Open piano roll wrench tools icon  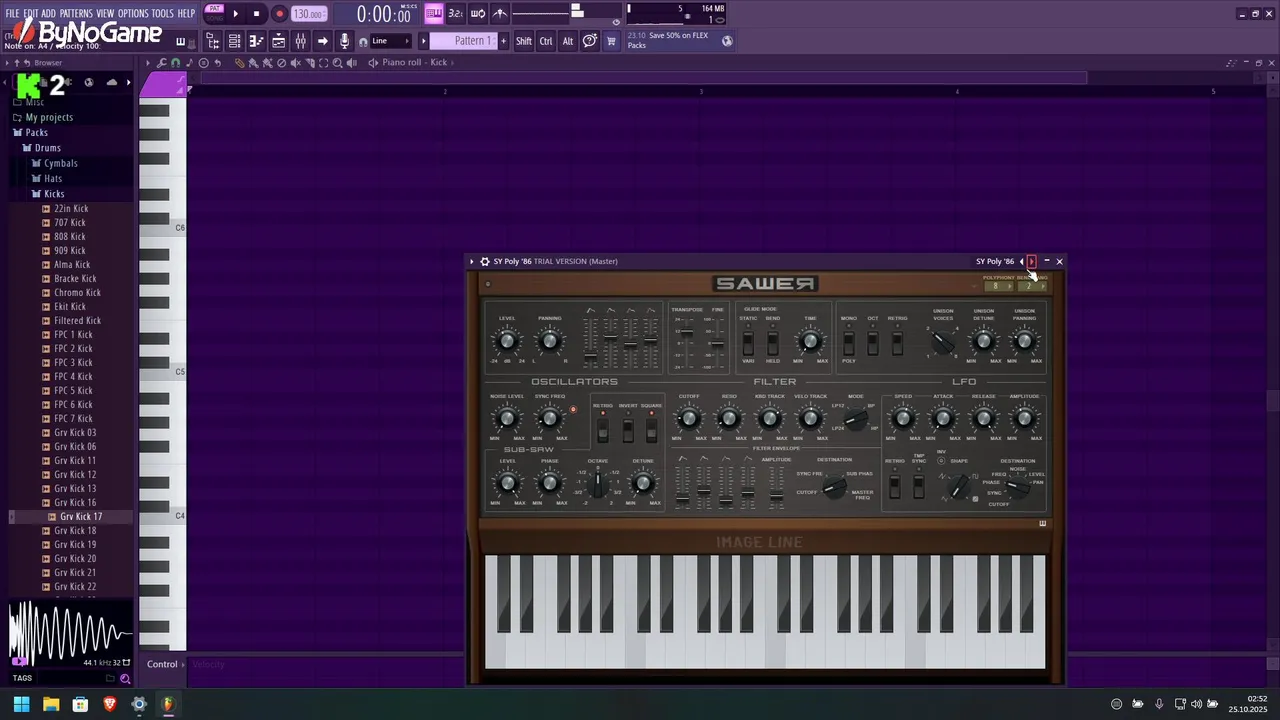162,62
